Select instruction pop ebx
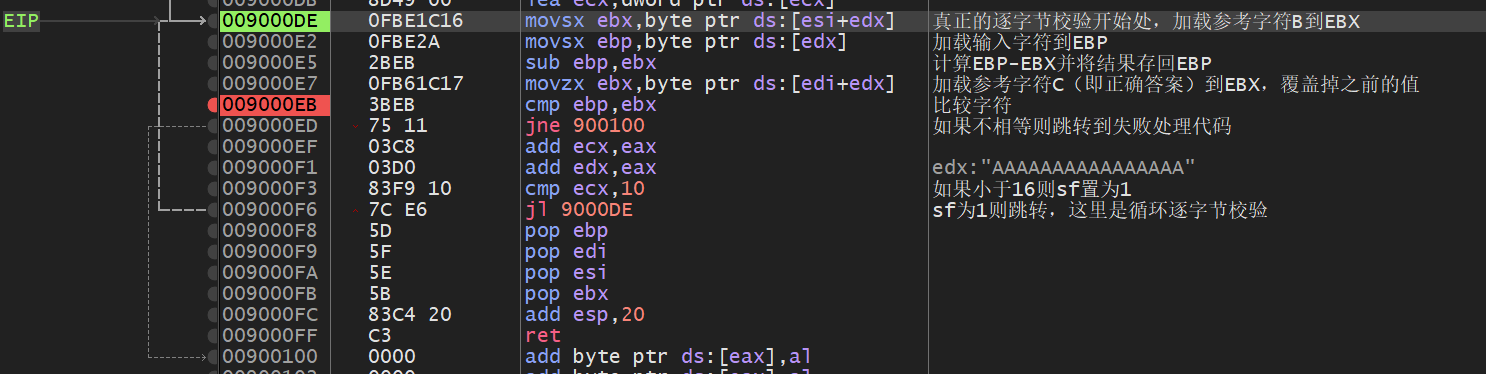This screenshot has height=374, width=1486. (566, 293)
